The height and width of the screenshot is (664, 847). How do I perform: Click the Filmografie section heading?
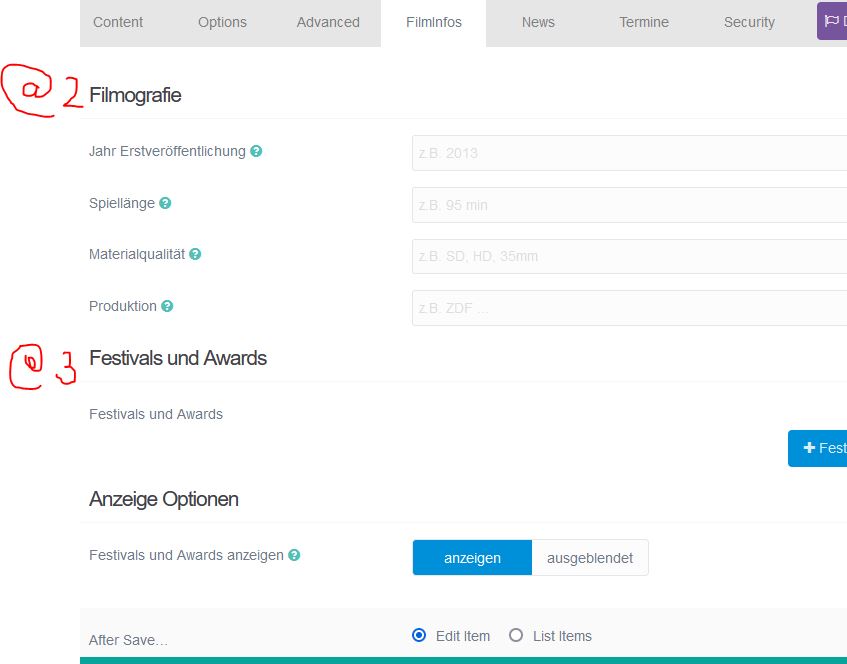click(135, 95)
